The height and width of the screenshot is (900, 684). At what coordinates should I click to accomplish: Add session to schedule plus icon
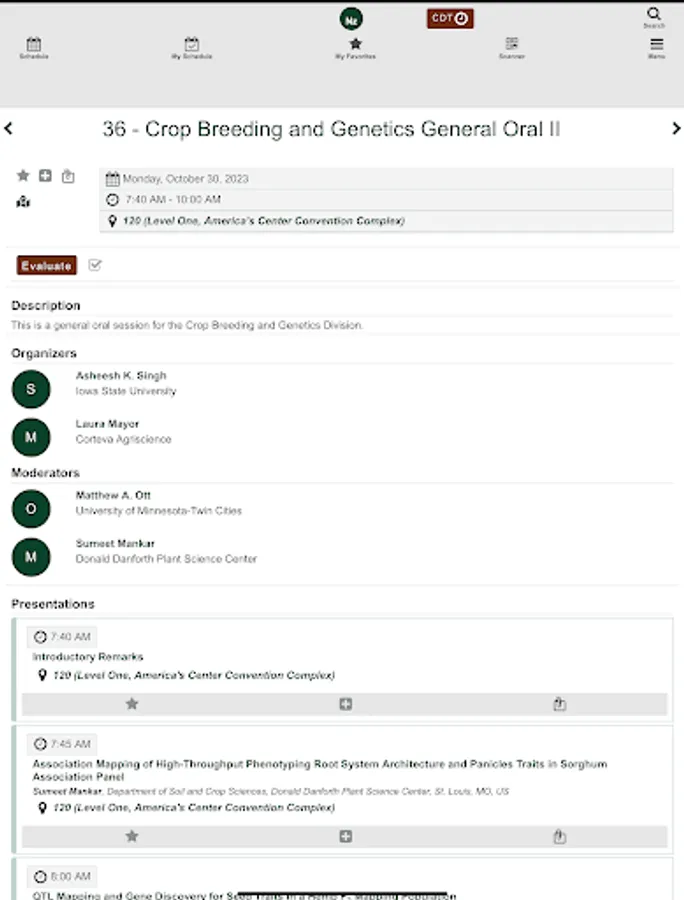pos(45,176)
